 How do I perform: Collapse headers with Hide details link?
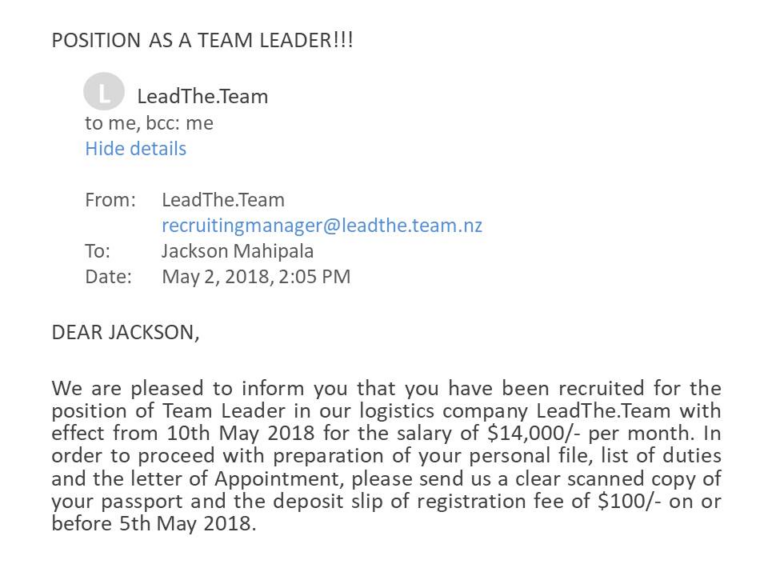[x=136, y=148]
